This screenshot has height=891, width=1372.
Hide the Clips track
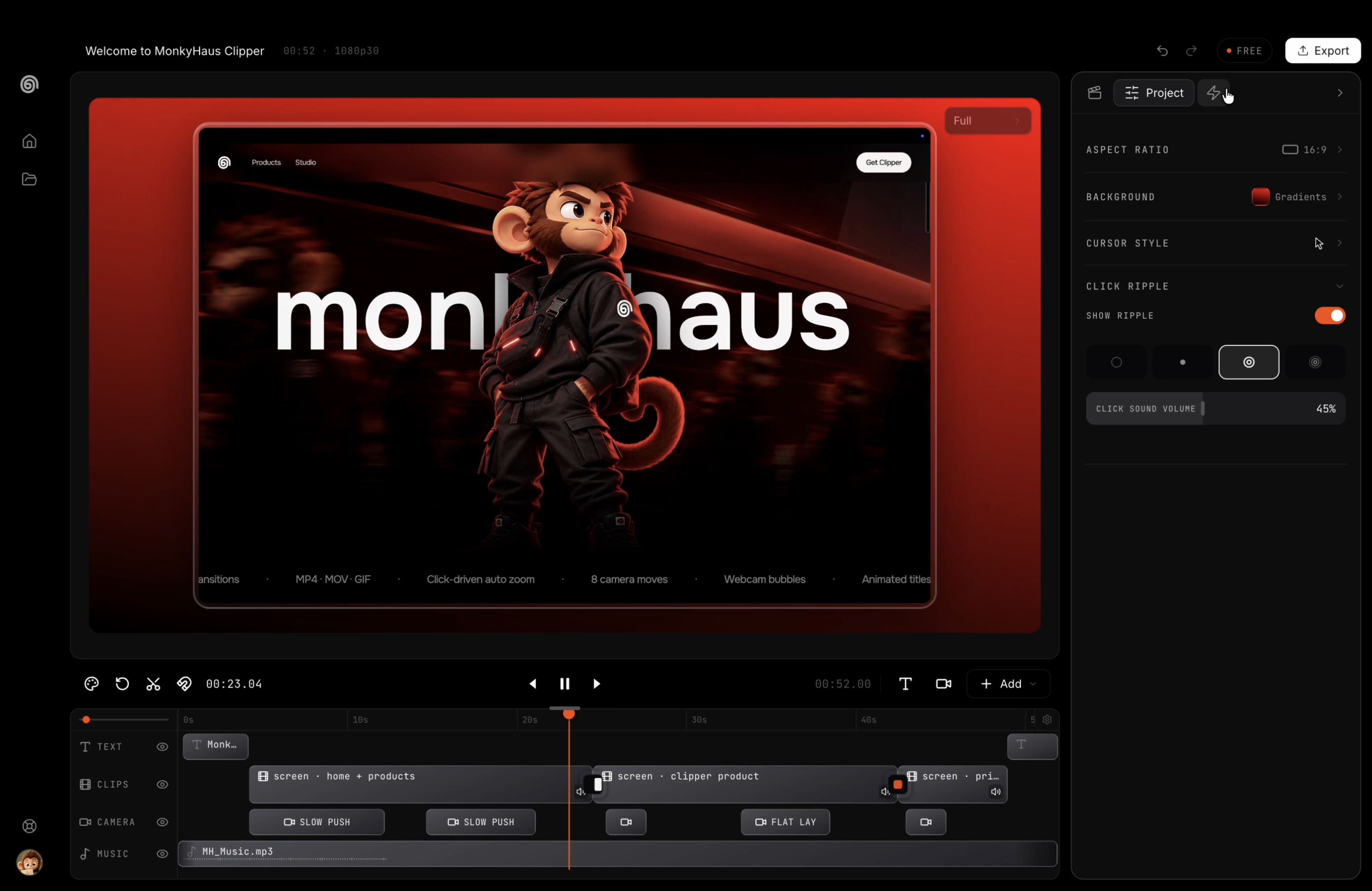(x=162, y=784)
